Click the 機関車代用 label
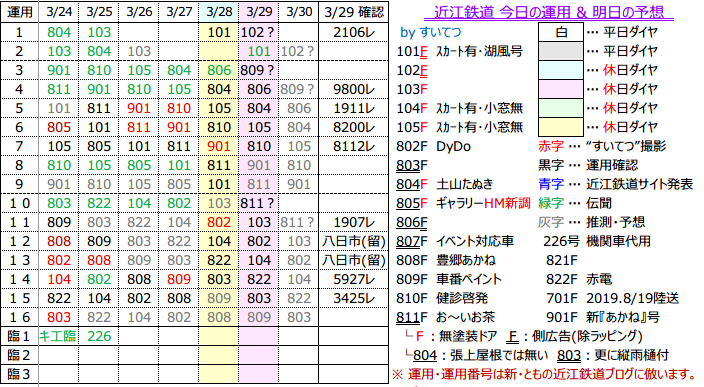The image size is (704, 387). pyautogui.click(x=618, y=241)
